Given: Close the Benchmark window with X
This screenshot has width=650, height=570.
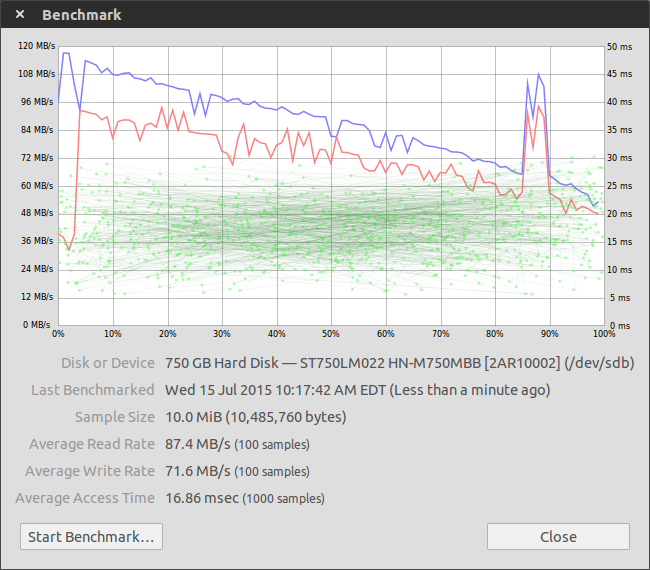Looking at the screenshot, I should click(x=19, y=15).
